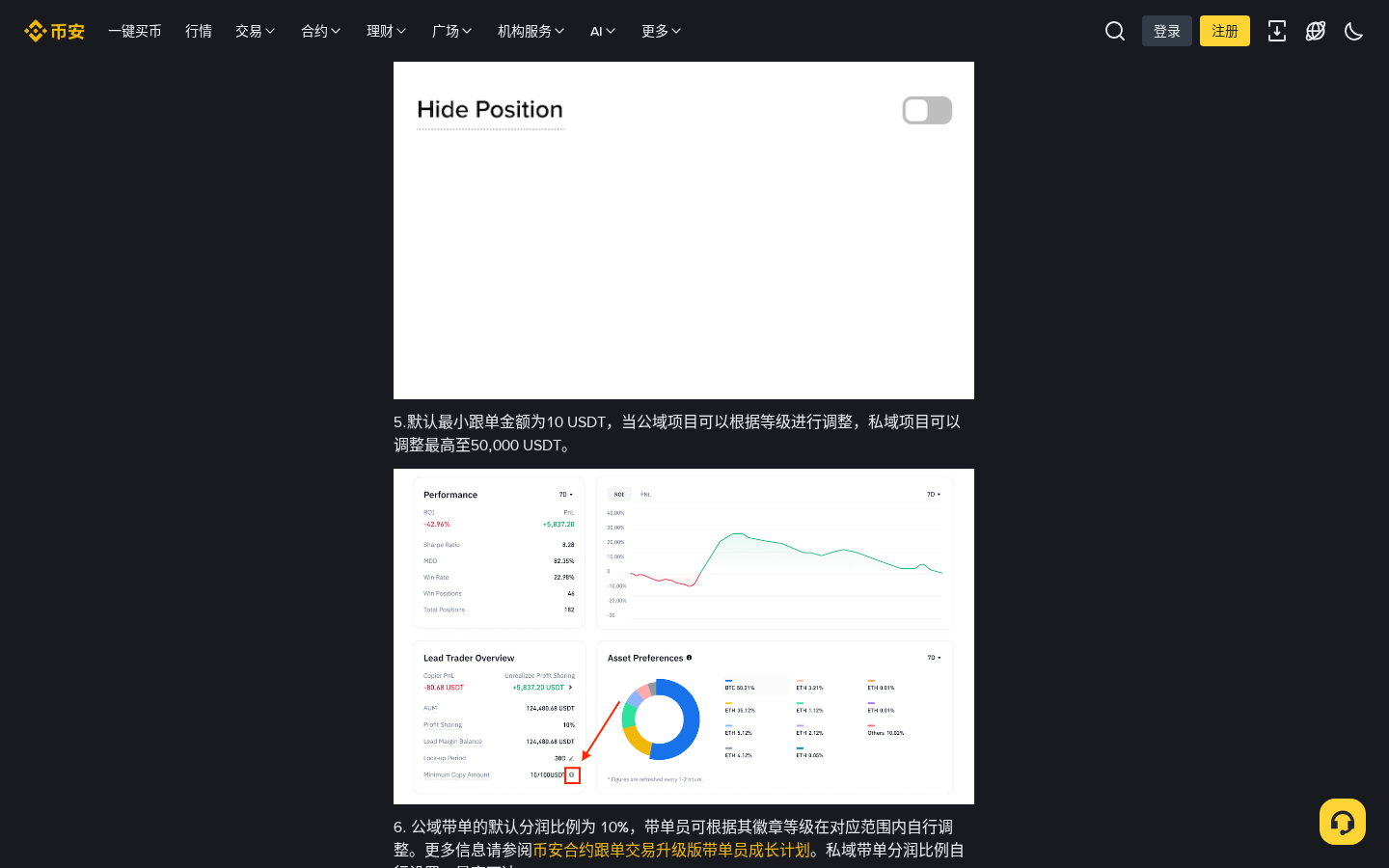Expand the 合约 dropdown menu

[x=321, y=31]
